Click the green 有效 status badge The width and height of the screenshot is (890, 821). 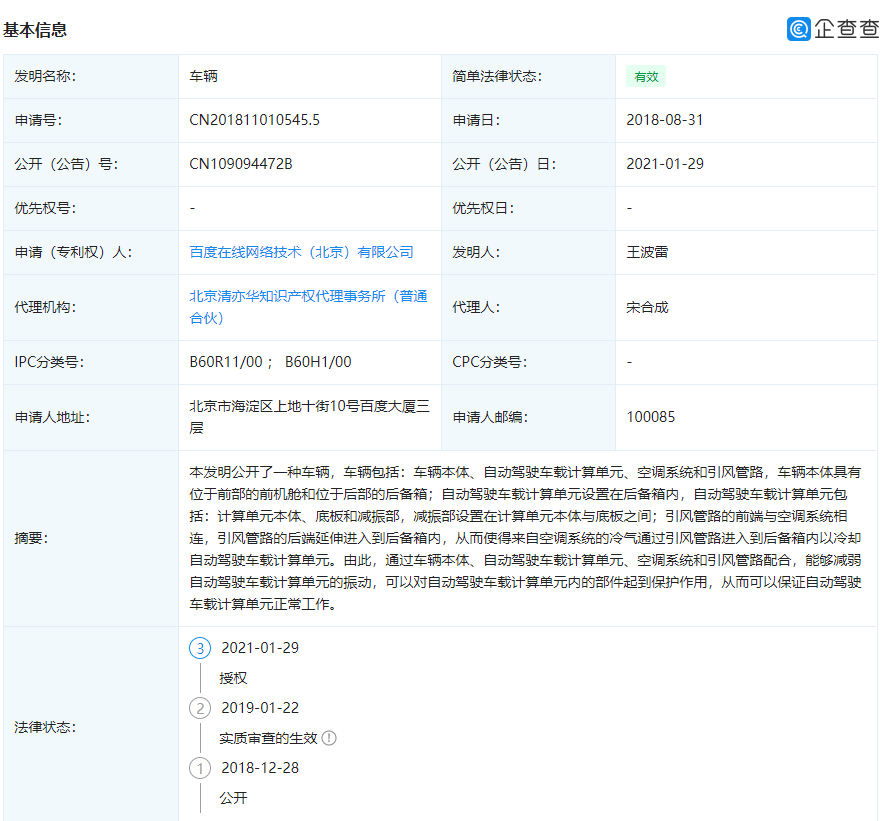(646, 77)
